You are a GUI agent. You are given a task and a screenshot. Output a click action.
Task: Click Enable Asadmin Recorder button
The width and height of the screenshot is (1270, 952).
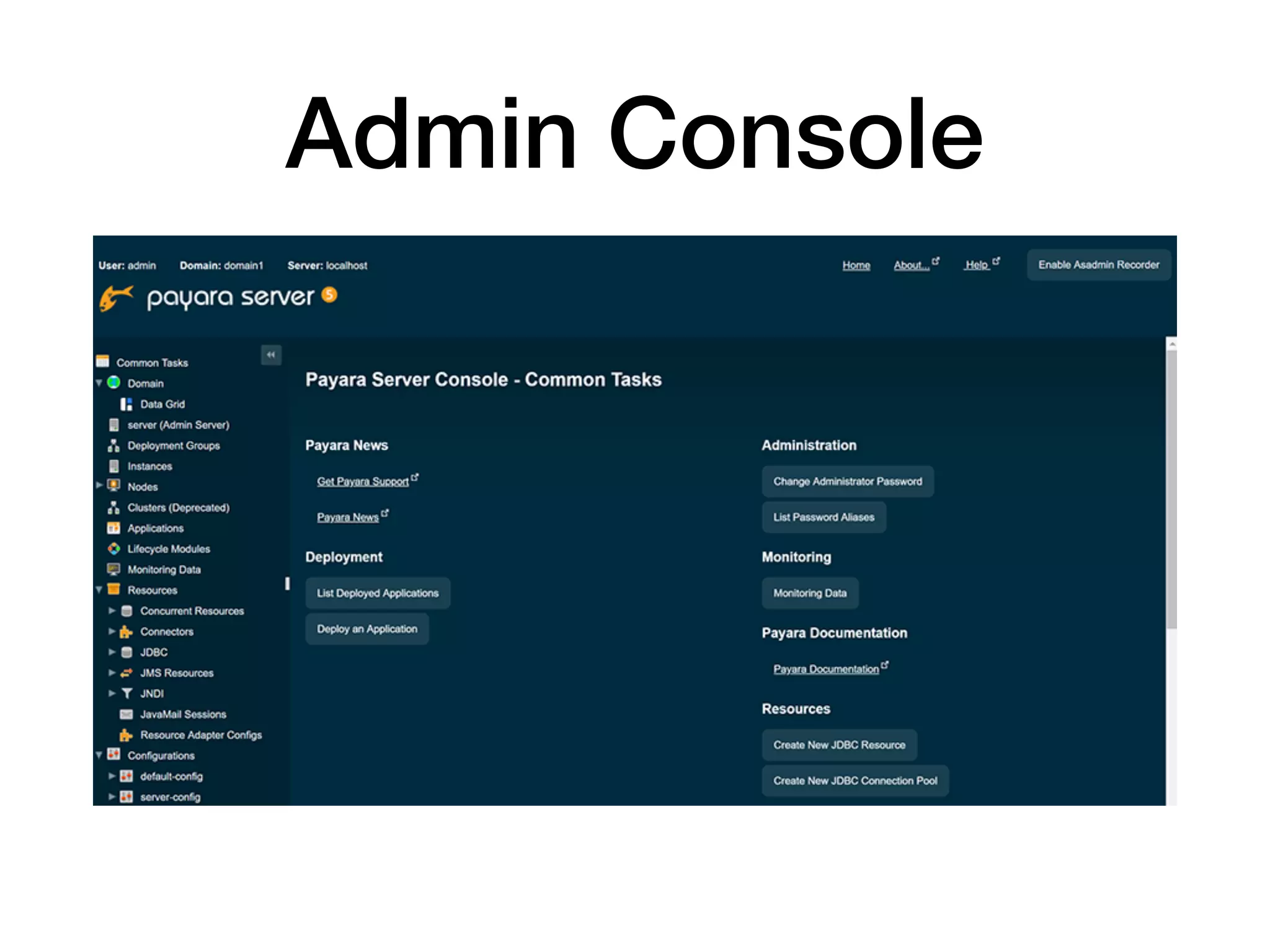pos(1098,265)
